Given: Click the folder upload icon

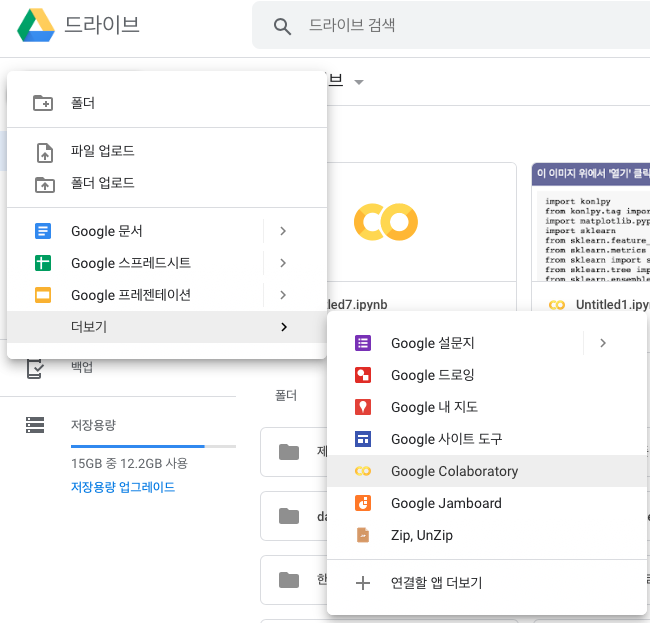Looking at the screenshot, I should (x=44, y=184).
